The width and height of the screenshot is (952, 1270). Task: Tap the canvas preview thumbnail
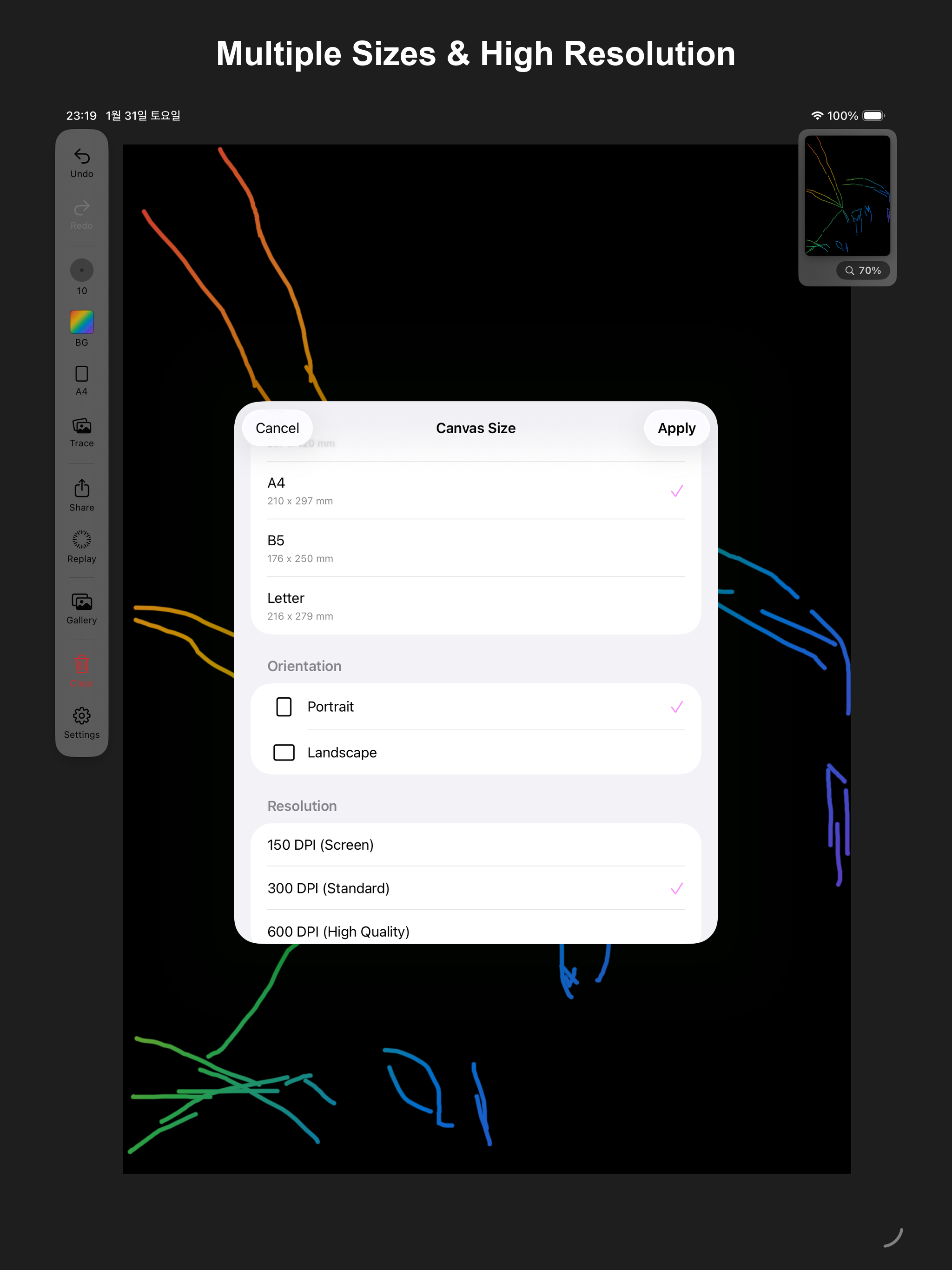[x=847, y=195]
